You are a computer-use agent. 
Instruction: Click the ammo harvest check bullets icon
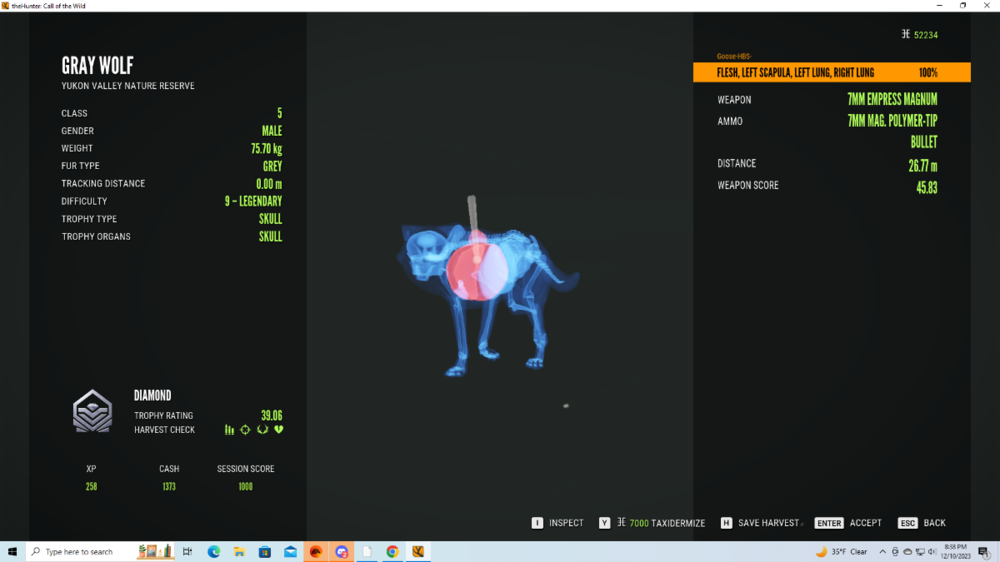pyautogui.click(x=229, y=430)
